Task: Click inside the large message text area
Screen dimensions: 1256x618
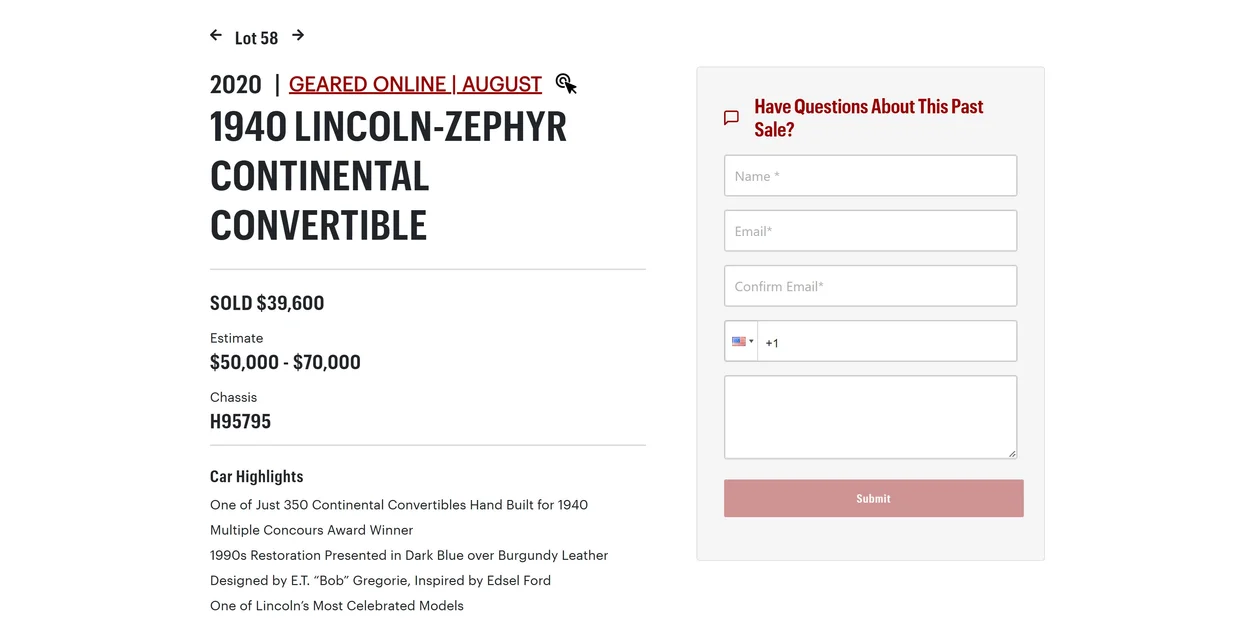Action: pos(870,417)
